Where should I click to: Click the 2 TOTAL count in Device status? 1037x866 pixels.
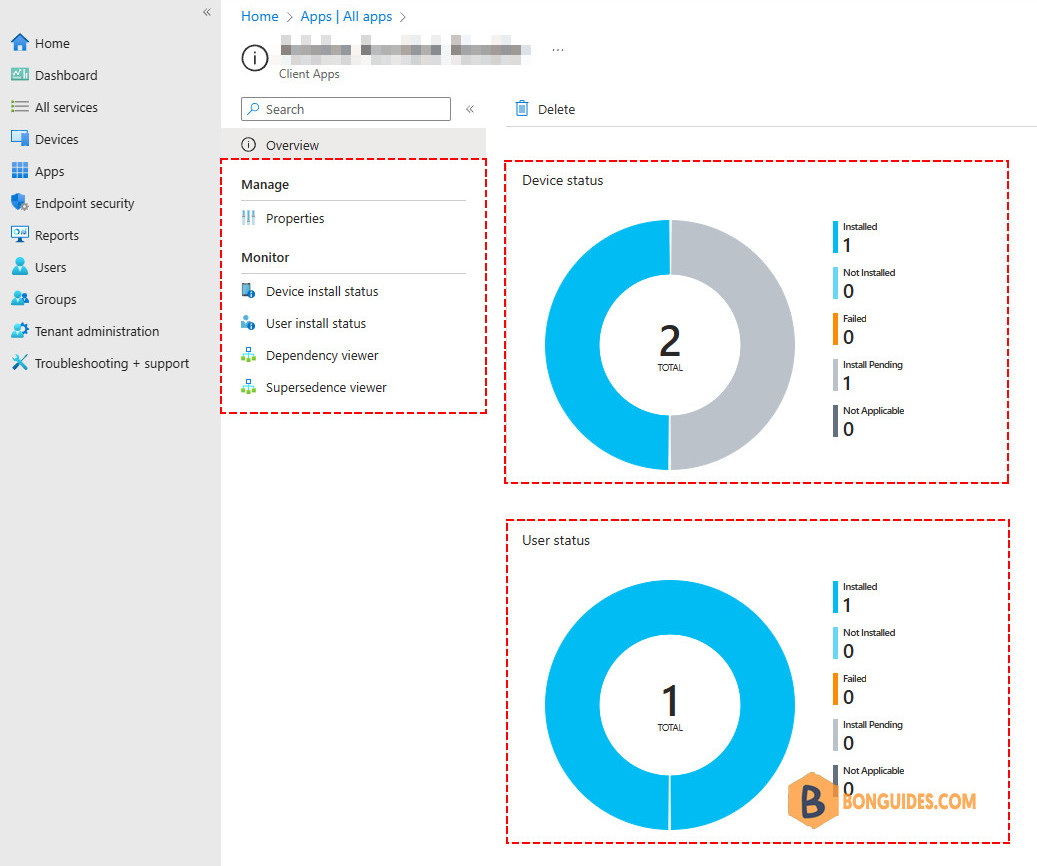coord(670,347)
